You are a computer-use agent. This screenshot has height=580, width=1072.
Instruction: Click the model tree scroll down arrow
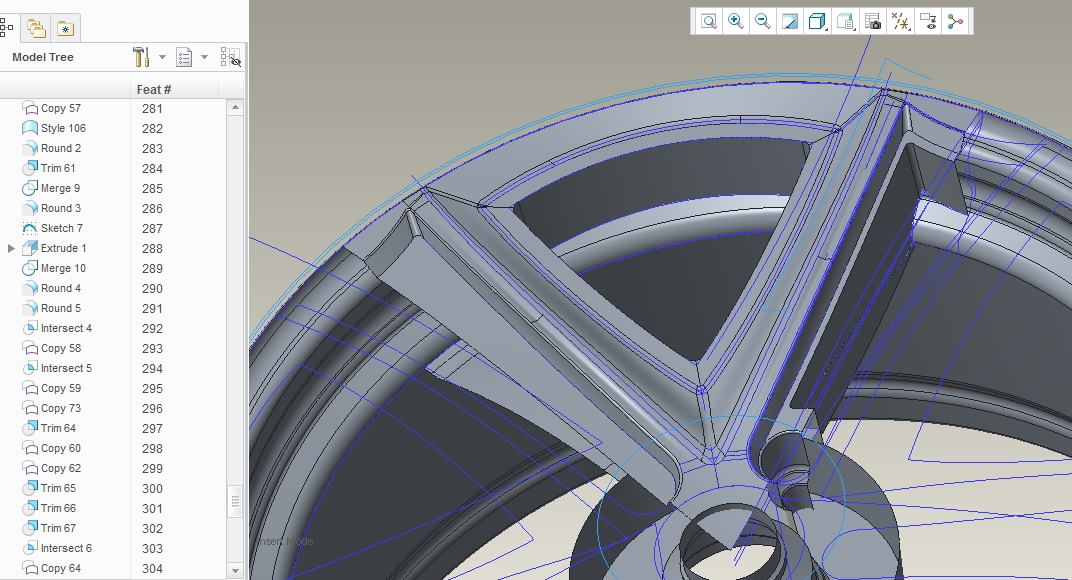click(x=235, y=570)
